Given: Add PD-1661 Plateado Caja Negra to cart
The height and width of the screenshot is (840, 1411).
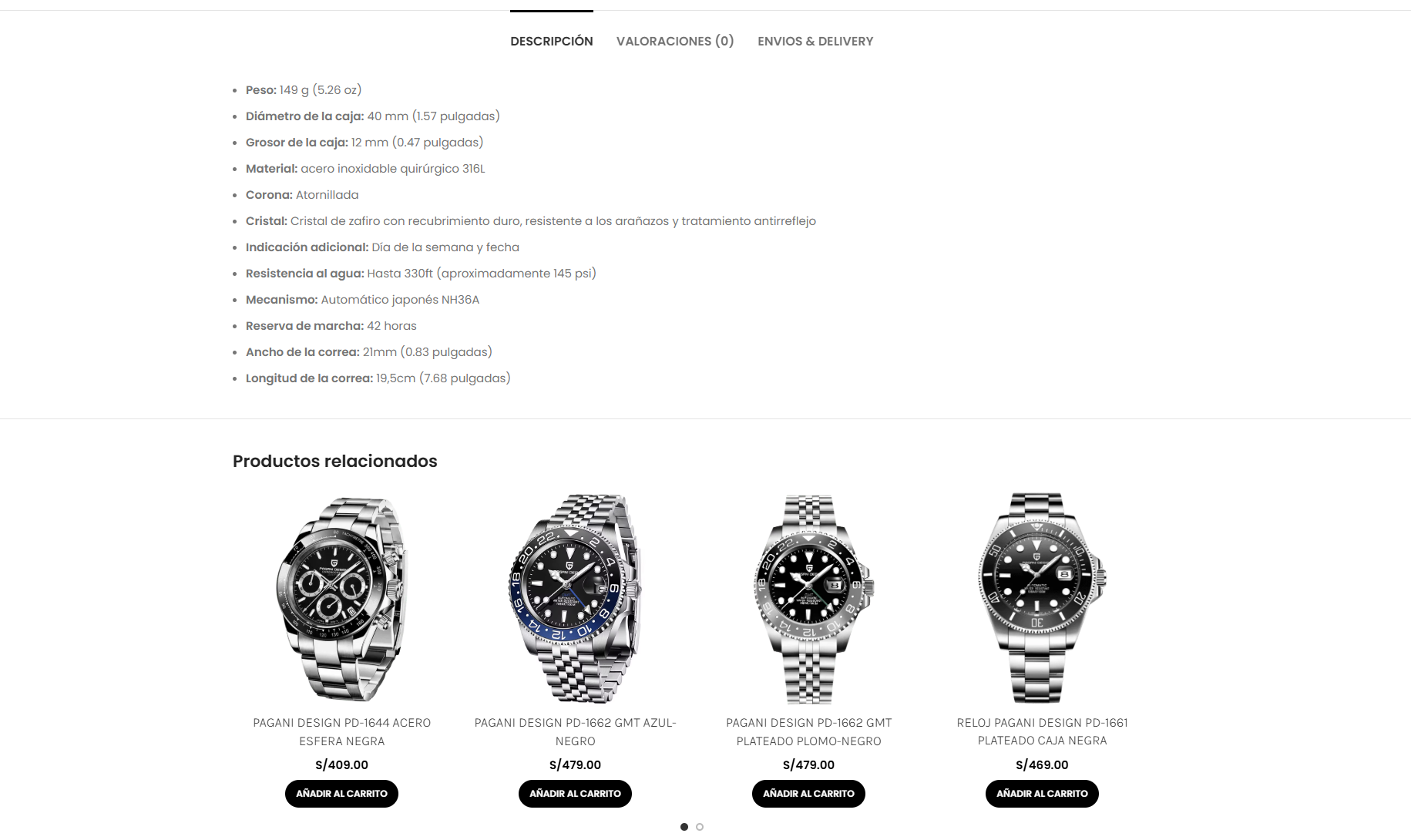Looking at the screenshot, I should [x=1042, y=794].
